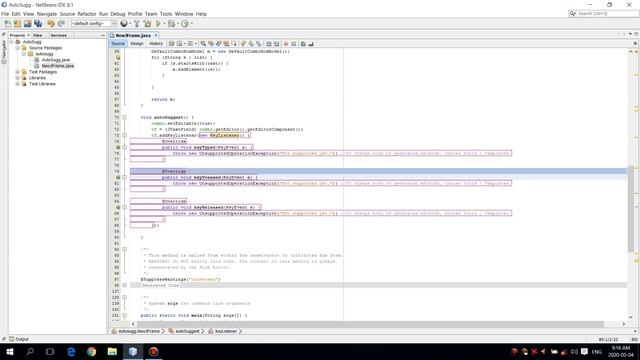This screenshot has height=360, width=640.
Task: Open the Profile Project dropdown arrow
Action: click(191, 24)
